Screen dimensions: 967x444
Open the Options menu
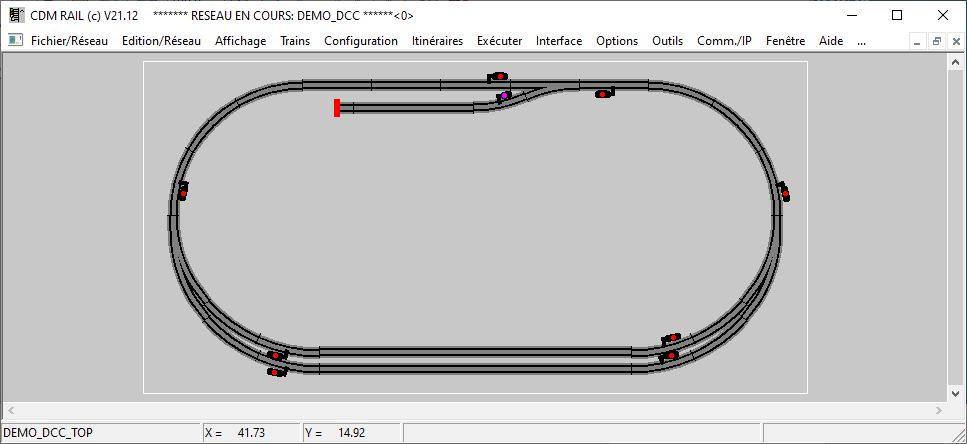pyautogui.click(x=617, y=41)
